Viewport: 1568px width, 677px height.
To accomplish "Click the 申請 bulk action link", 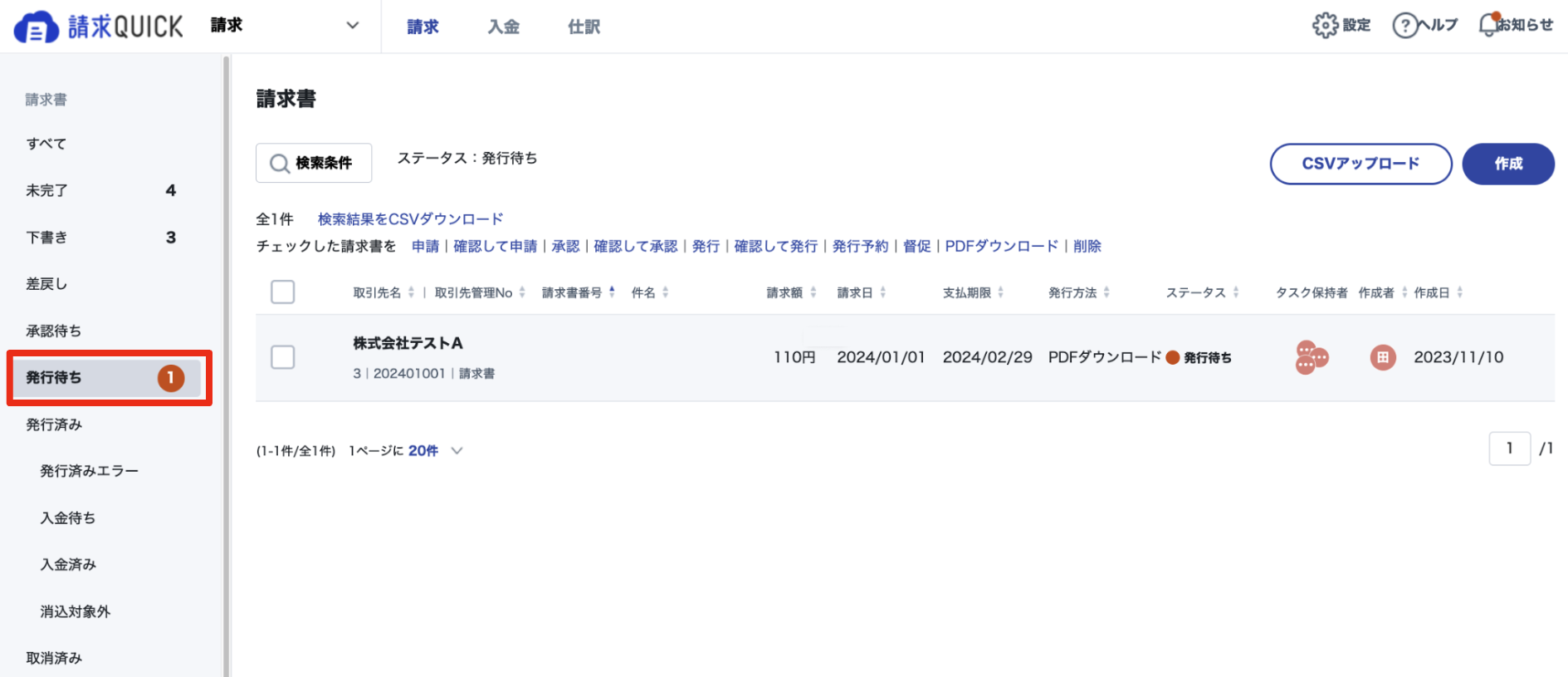I will click(425, 247).
